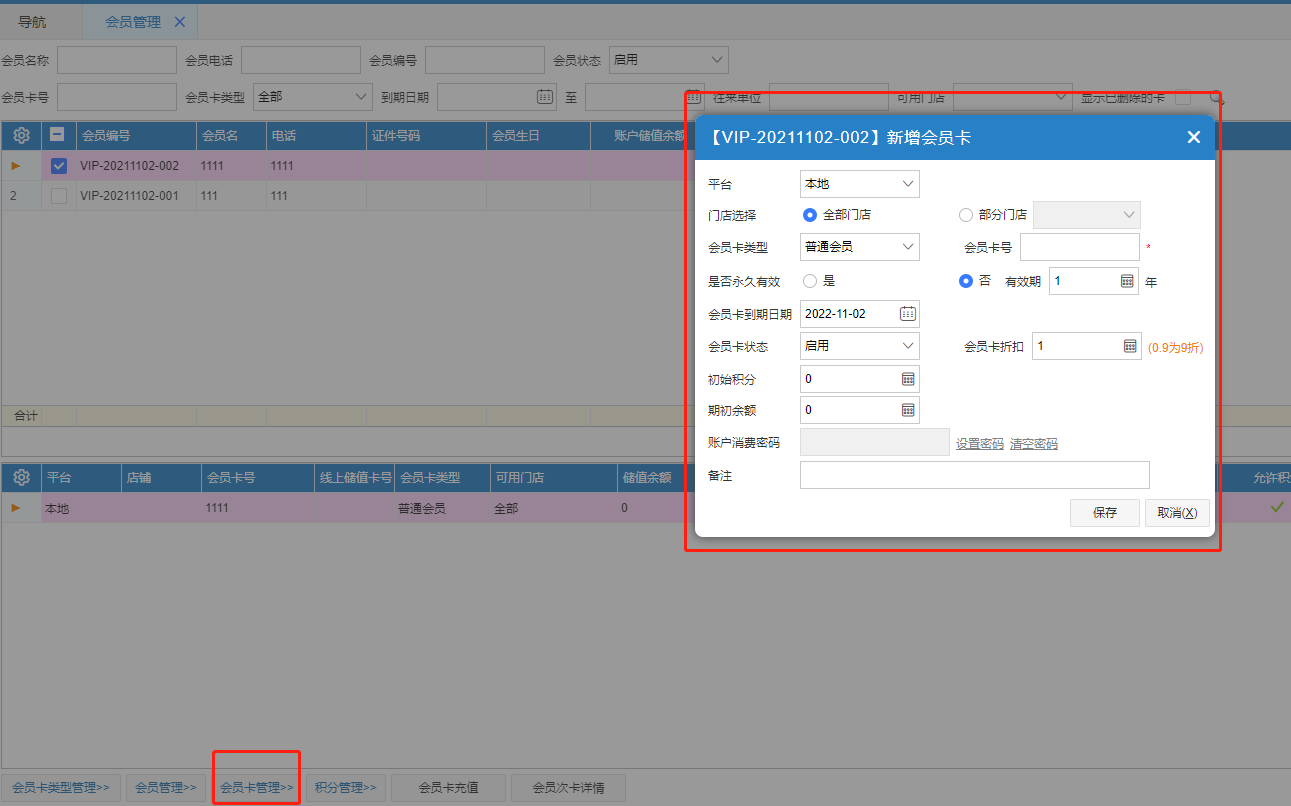
Task: Focus the 备注 text field
Action: 975,475
